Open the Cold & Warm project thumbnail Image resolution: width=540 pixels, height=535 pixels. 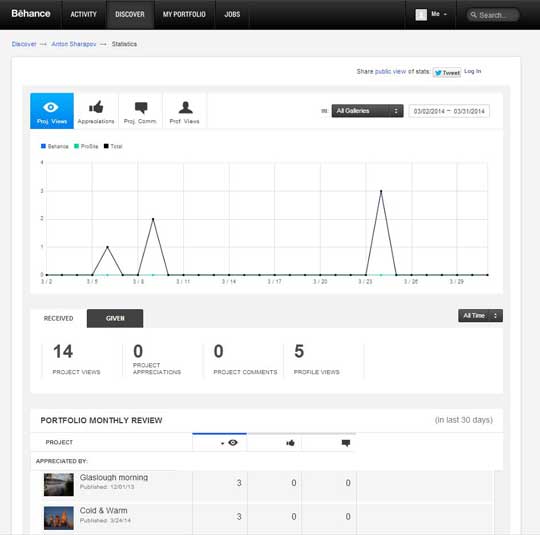pos(59,517)
